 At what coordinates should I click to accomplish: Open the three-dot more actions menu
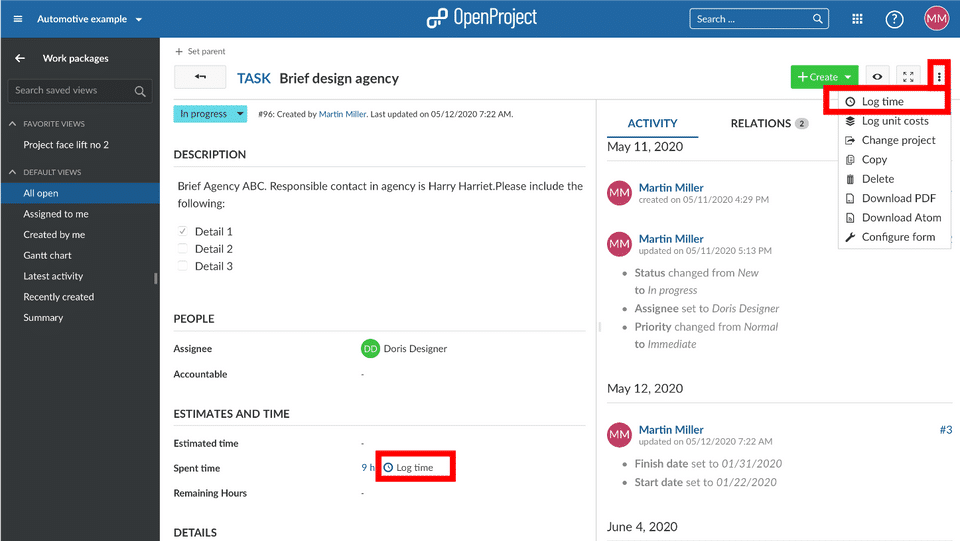pos(939,76)
